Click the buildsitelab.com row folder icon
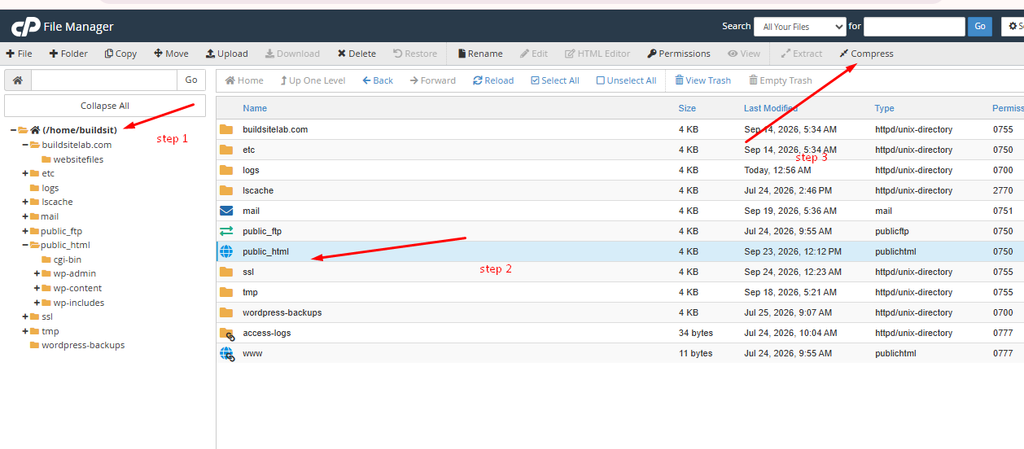The width and height of the screenshot is (1024, 449). (227, 129)
